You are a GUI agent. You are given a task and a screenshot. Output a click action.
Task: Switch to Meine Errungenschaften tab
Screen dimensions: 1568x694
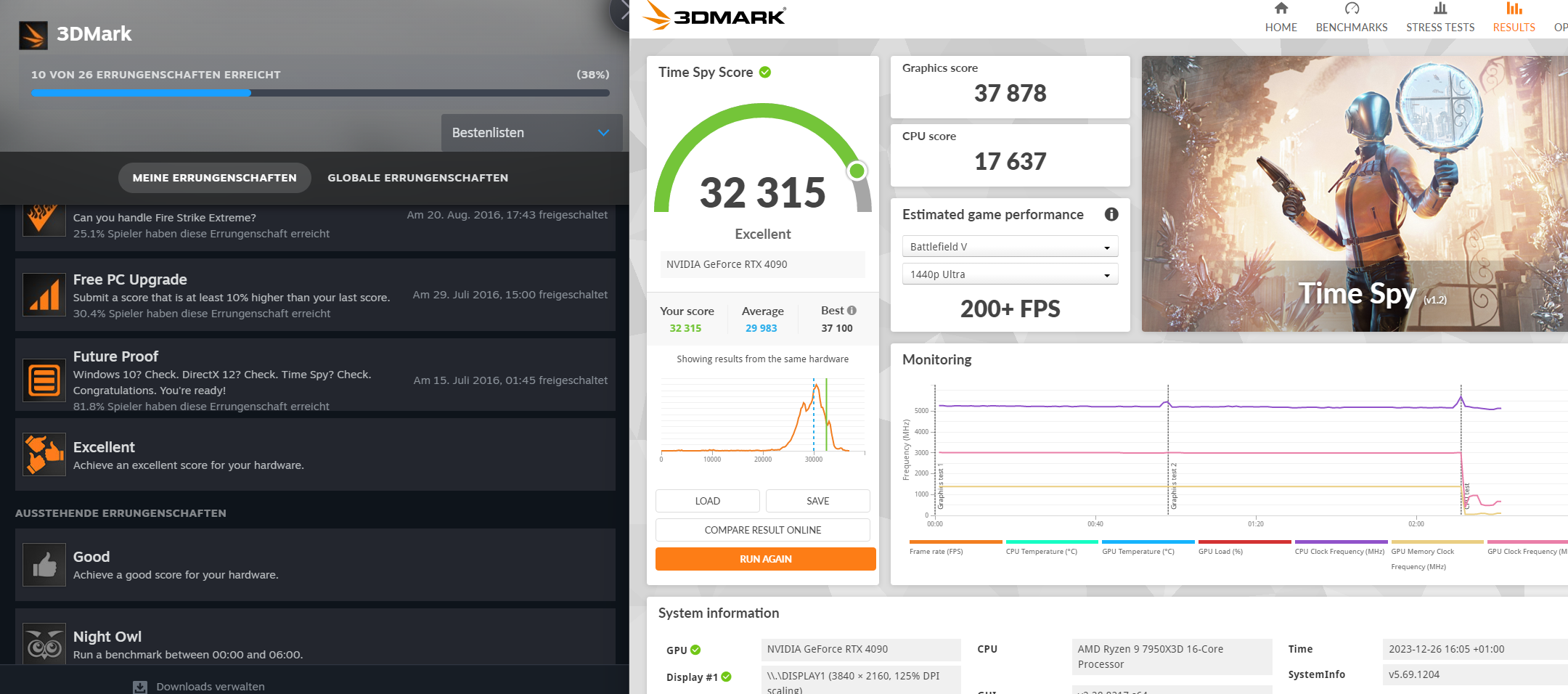[215, 178]
